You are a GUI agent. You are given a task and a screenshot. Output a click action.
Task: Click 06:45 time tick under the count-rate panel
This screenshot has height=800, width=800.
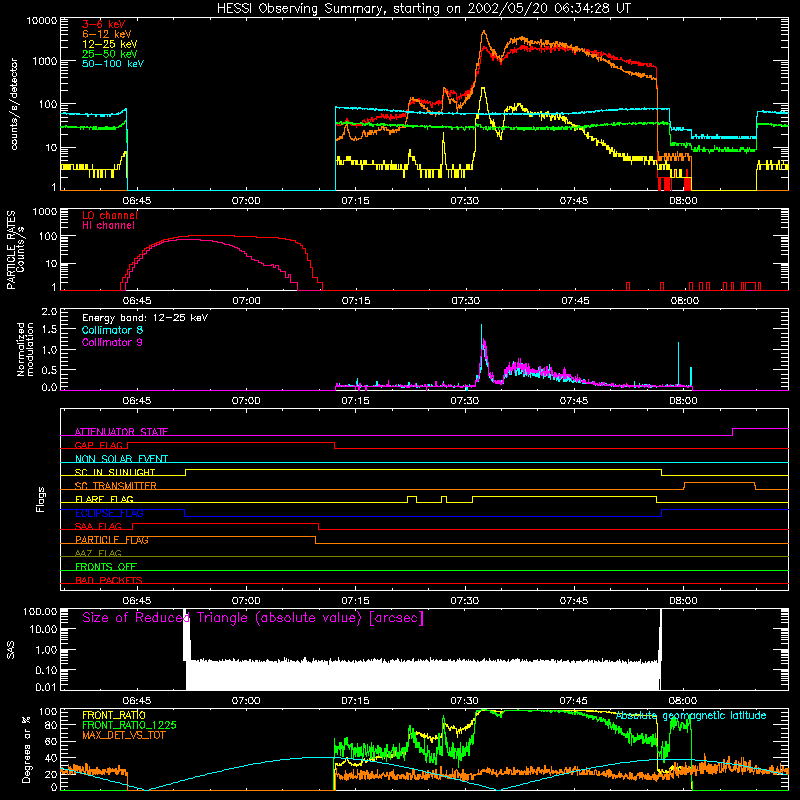(136, 201)
